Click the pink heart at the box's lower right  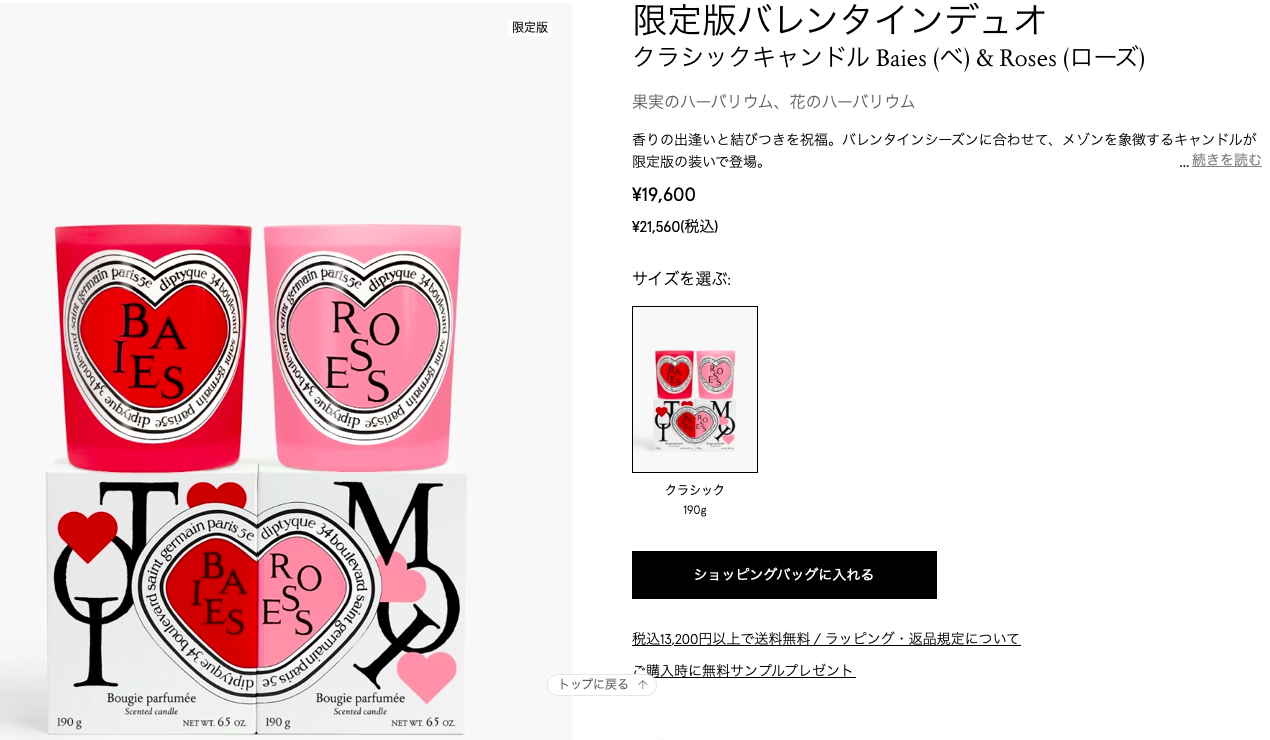pyautogui.click(x=426, y=676)
